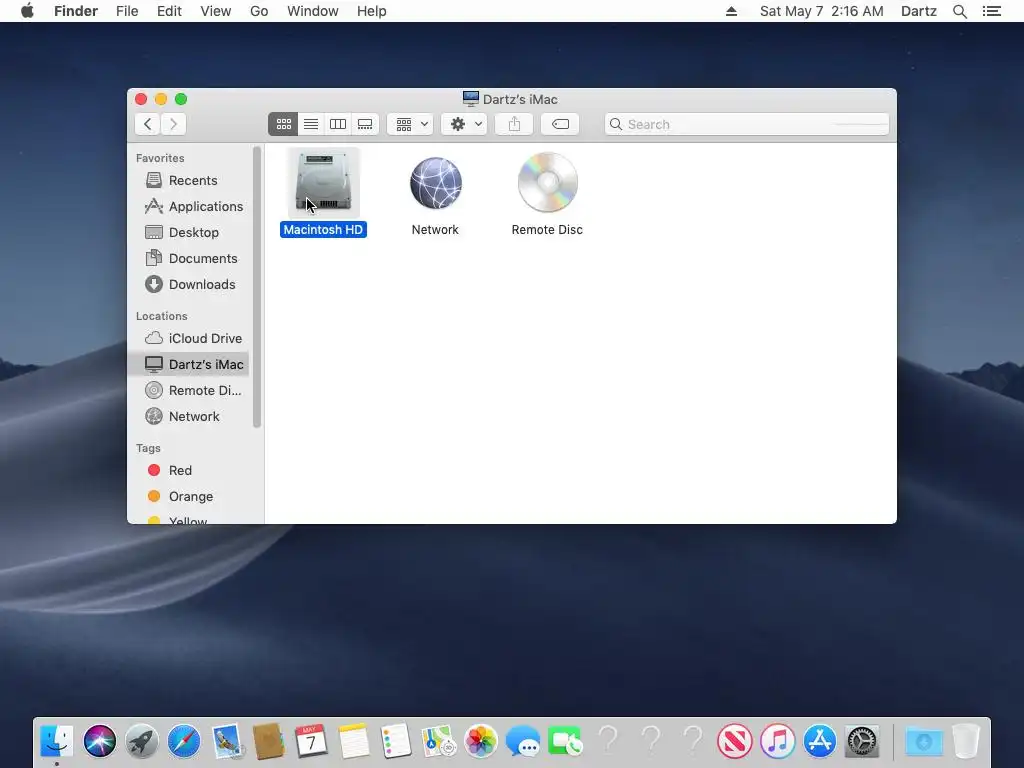Open Finder from the Dock
This screenshot has width=1024, height=768.
click(x=57, y=741)
